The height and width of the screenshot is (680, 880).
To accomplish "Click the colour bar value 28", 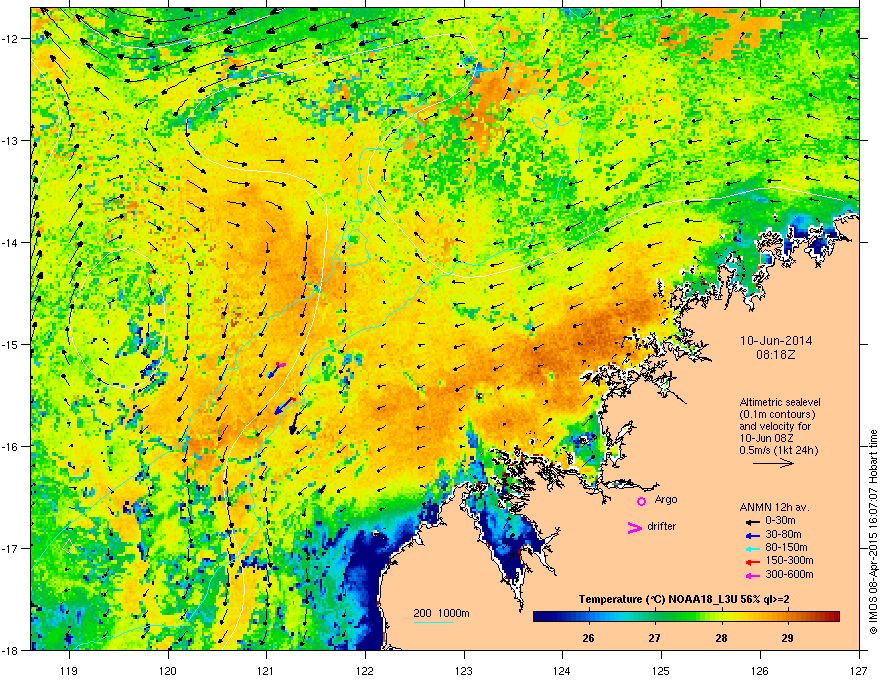I will tap(721, 638).
